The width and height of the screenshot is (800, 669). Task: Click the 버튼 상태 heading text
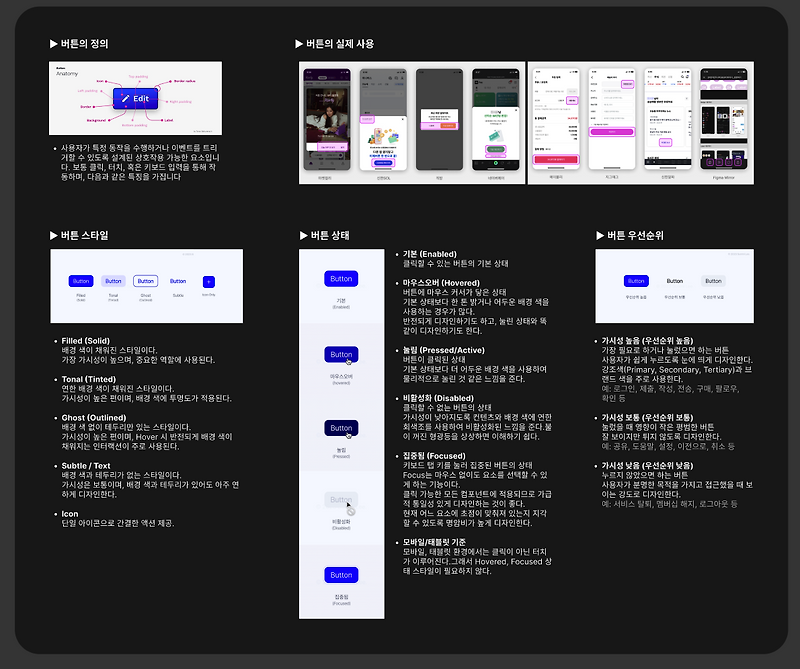(330, 235)
